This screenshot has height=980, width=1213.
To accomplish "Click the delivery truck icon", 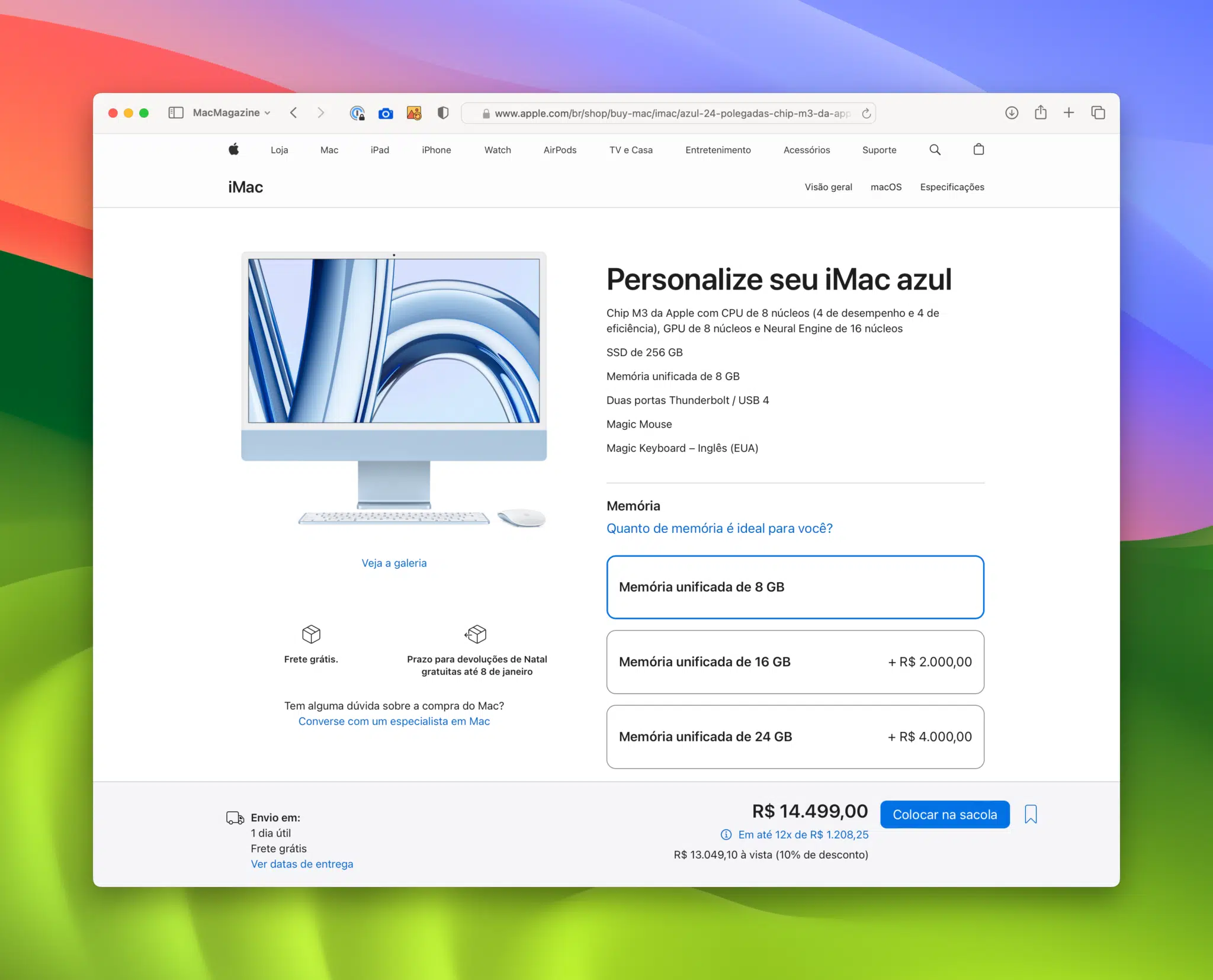I will (235, 818).
